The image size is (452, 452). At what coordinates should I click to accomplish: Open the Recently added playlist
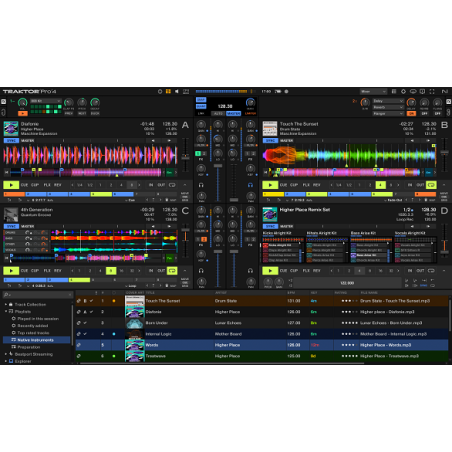[32, 326]
